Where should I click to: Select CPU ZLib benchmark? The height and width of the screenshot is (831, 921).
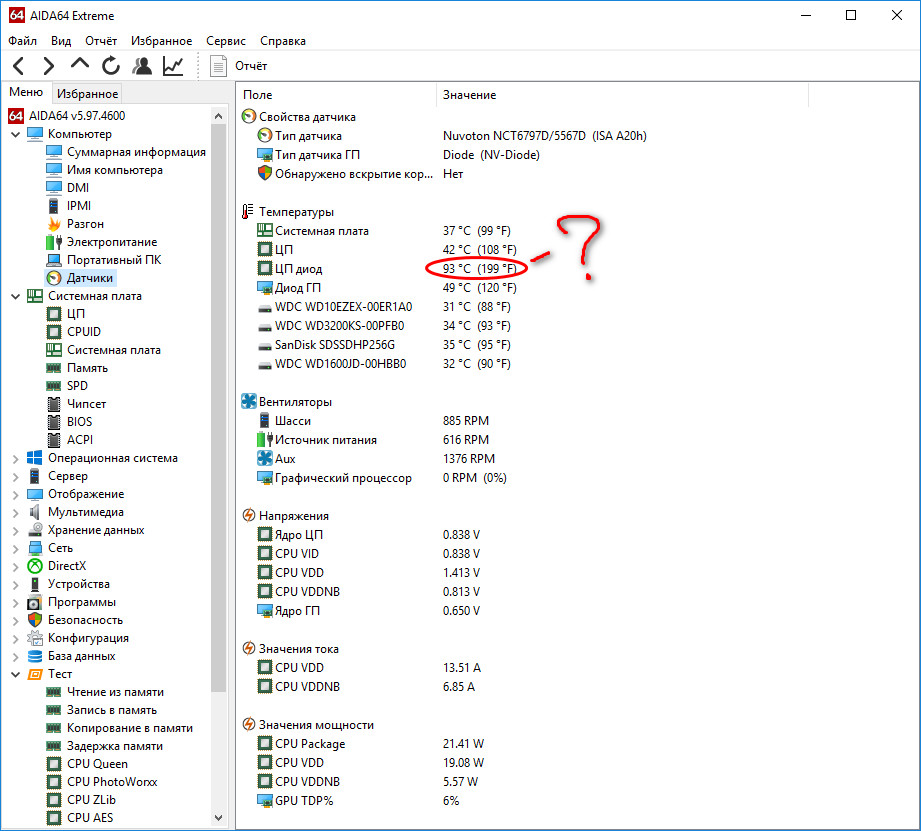[91, 800]
